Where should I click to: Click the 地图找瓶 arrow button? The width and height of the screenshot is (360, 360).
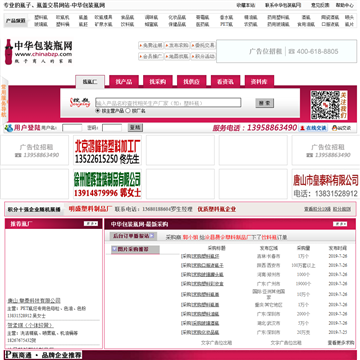coord(177,56)
